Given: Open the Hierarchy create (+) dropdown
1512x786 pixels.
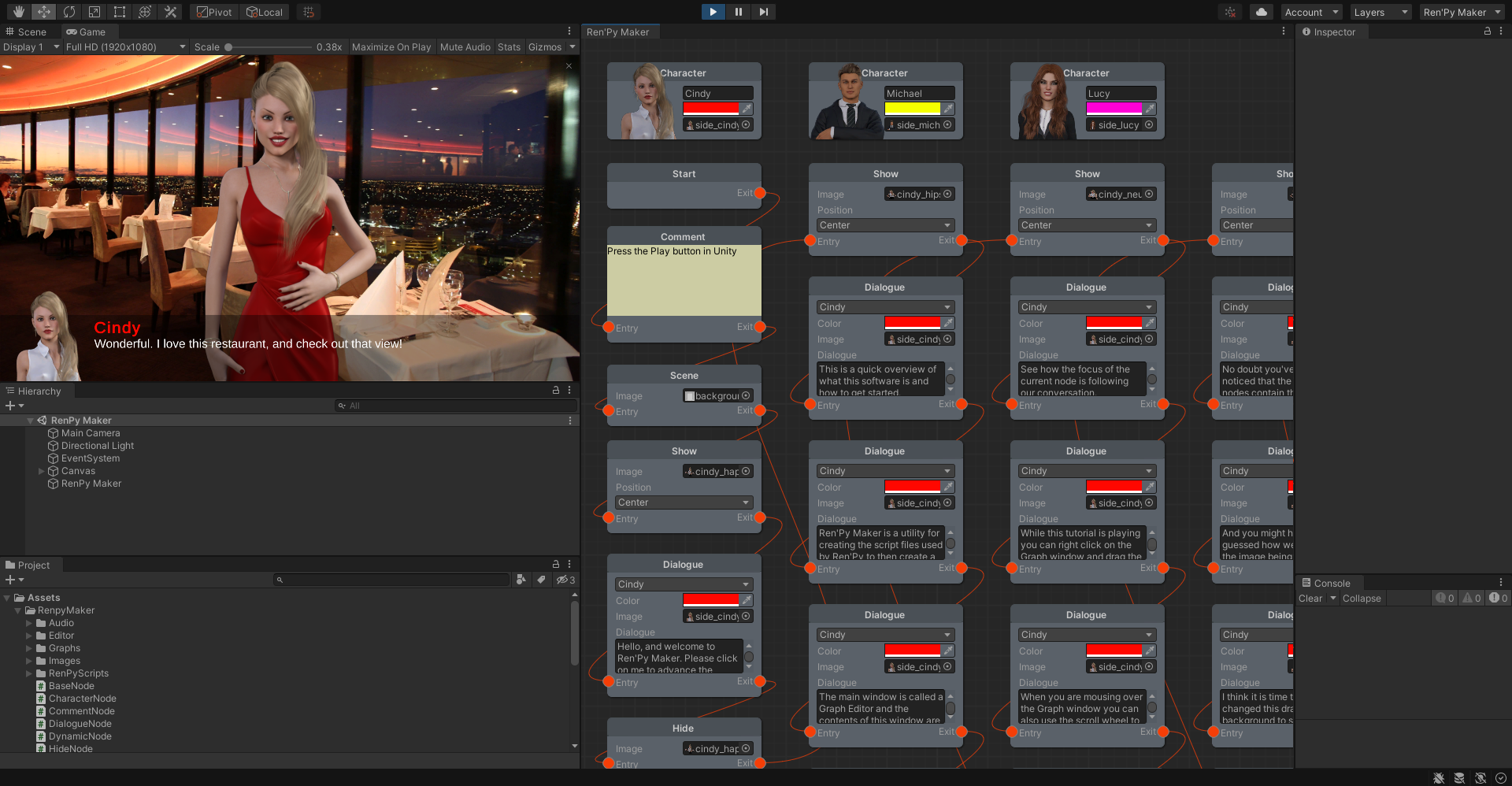Looking at the screenshot, I should click(15, 406).
